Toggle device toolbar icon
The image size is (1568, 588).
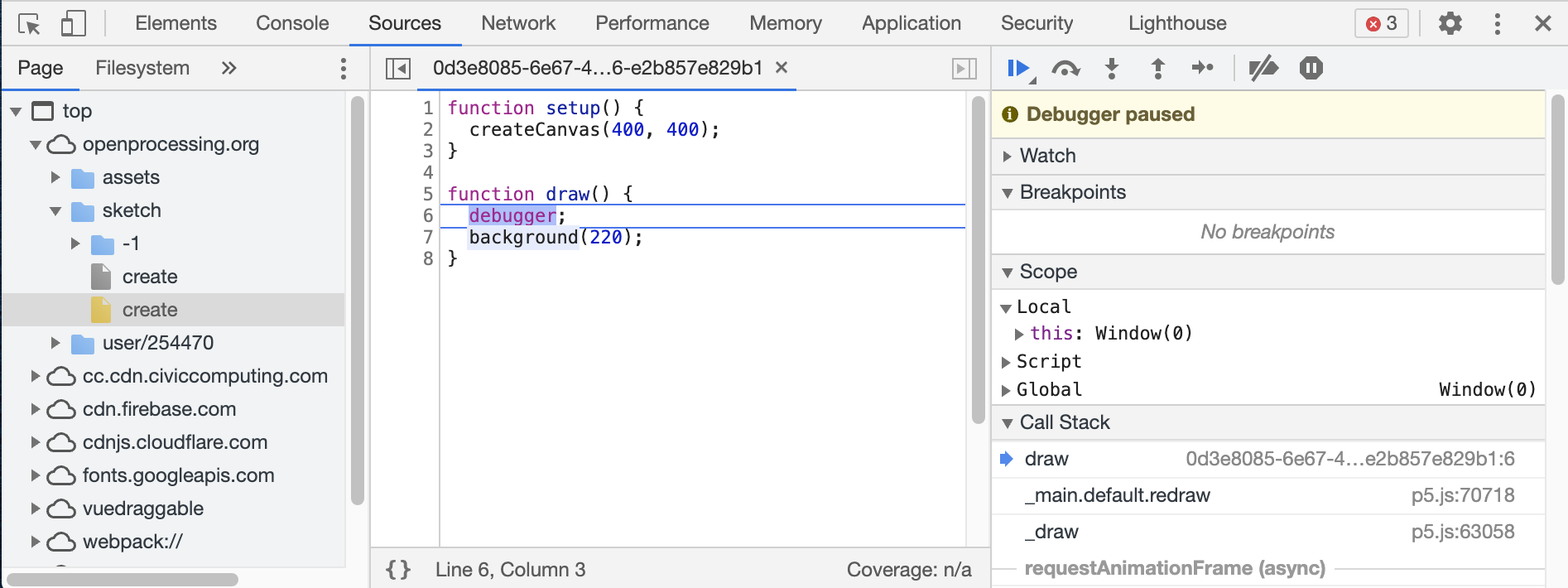(x=74, y=23)
